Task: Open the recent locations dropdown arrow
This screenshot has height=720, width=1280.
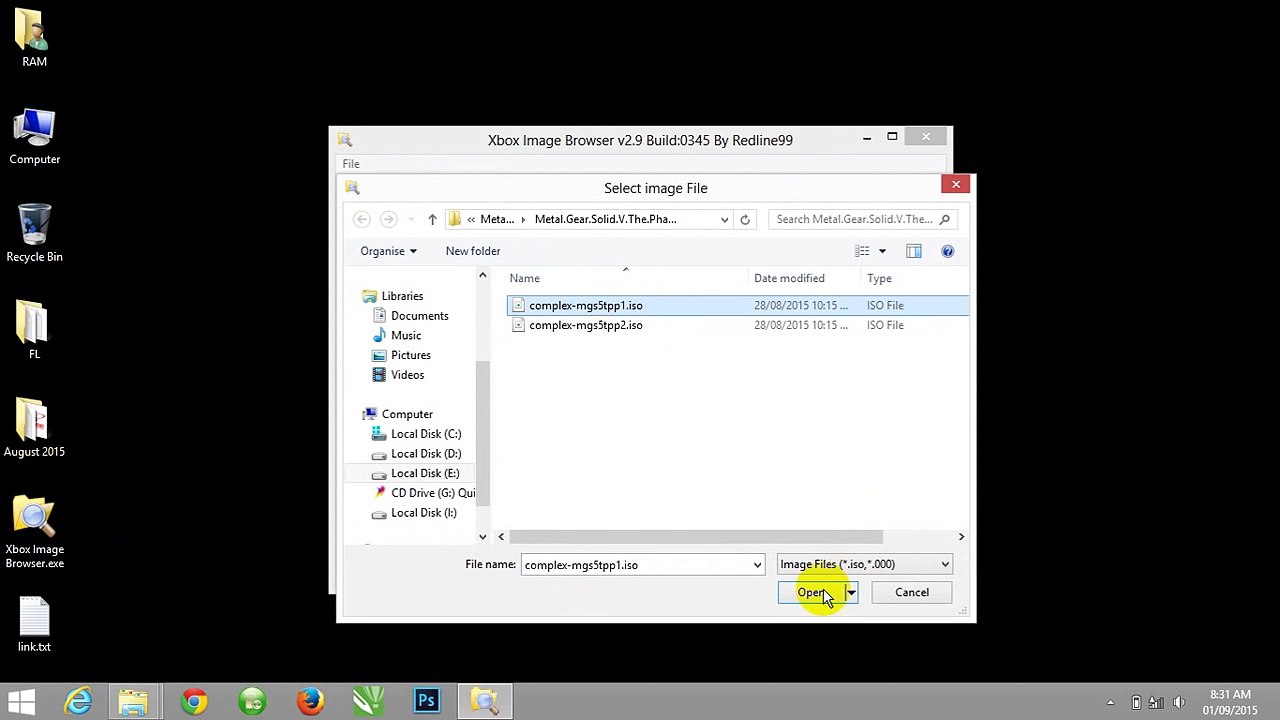Action: click(x=411, y=219)
